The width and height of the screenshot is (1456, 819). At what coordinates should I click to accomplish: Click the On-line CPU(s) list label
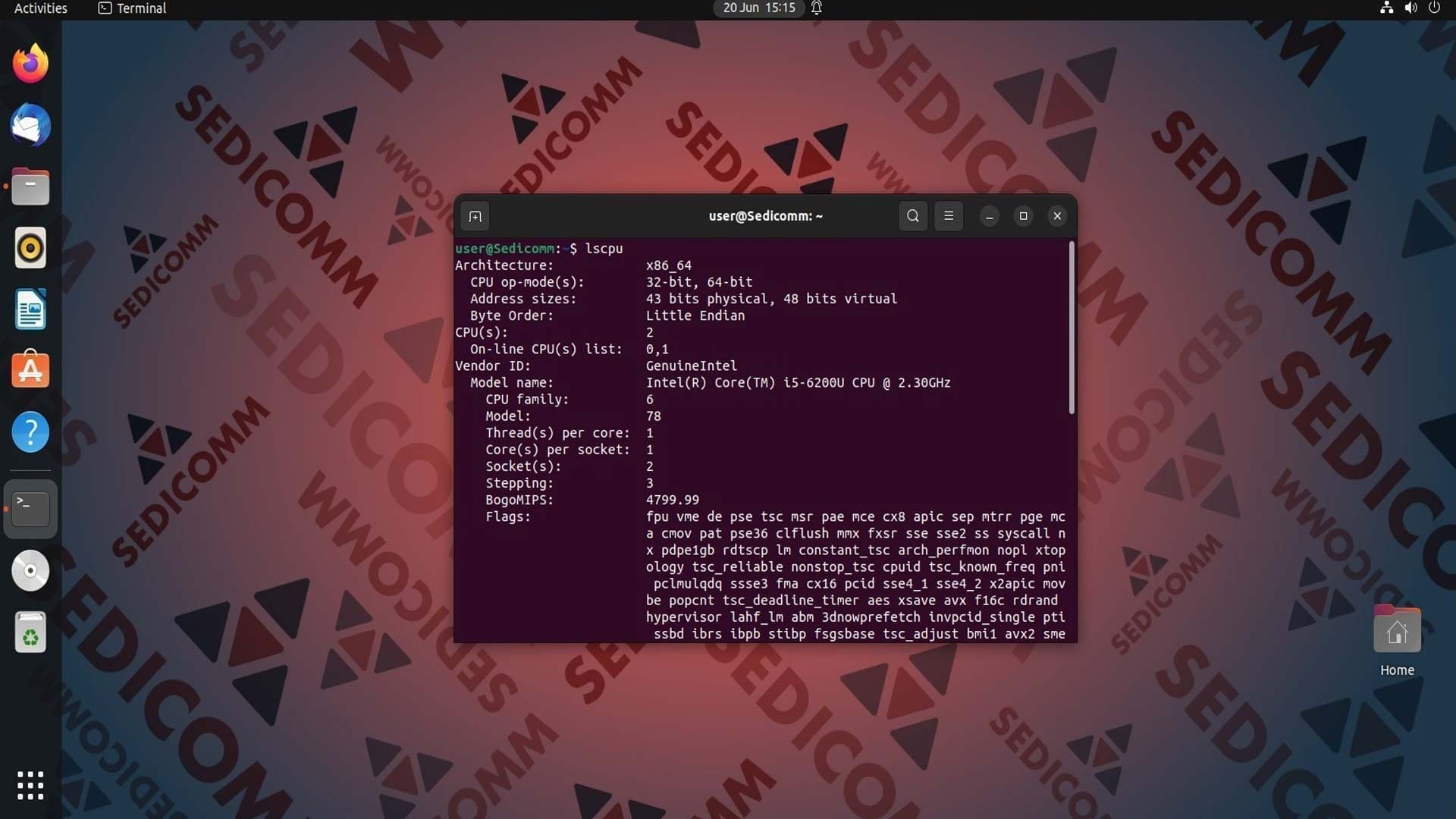pyautogui.click(x=546, y=350)
